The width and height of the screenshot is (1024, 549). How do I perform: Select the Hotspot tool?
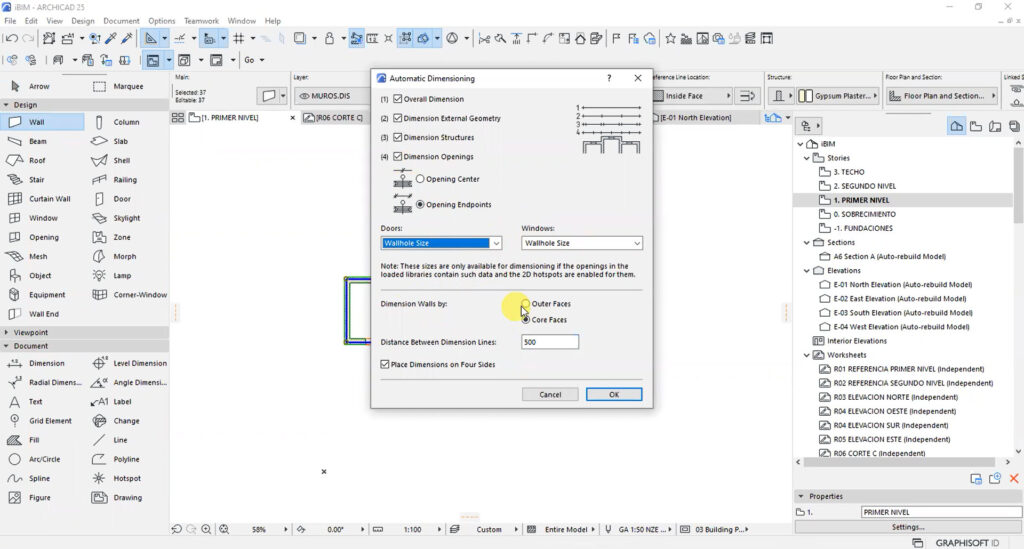point(127,478)
